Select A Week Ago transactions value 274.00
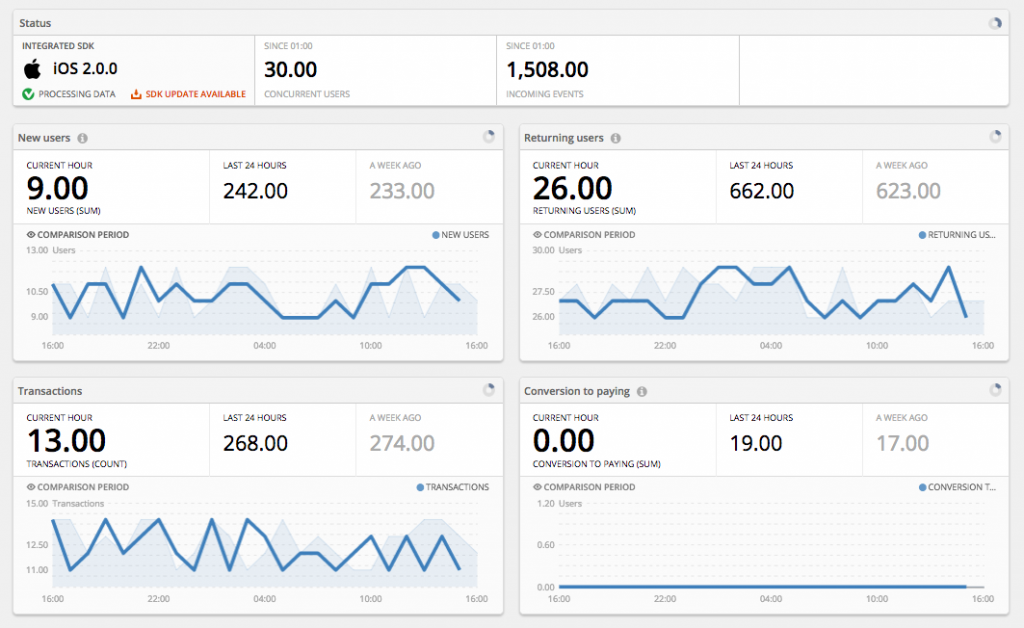 tap(402, 443)
